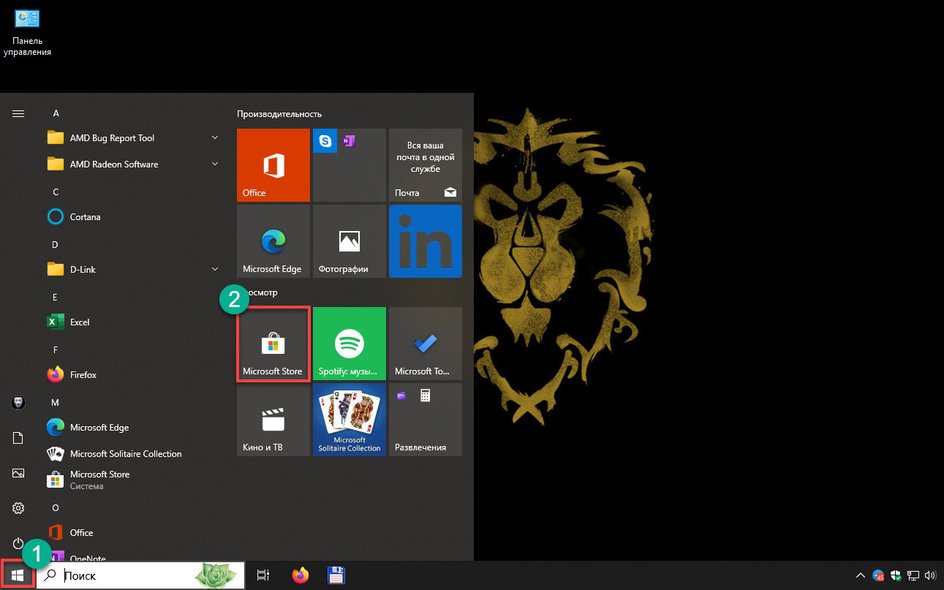Open the floppy disk app on taskbar
This screenshot has height=590, width=944.
click(x=336, y=576)
